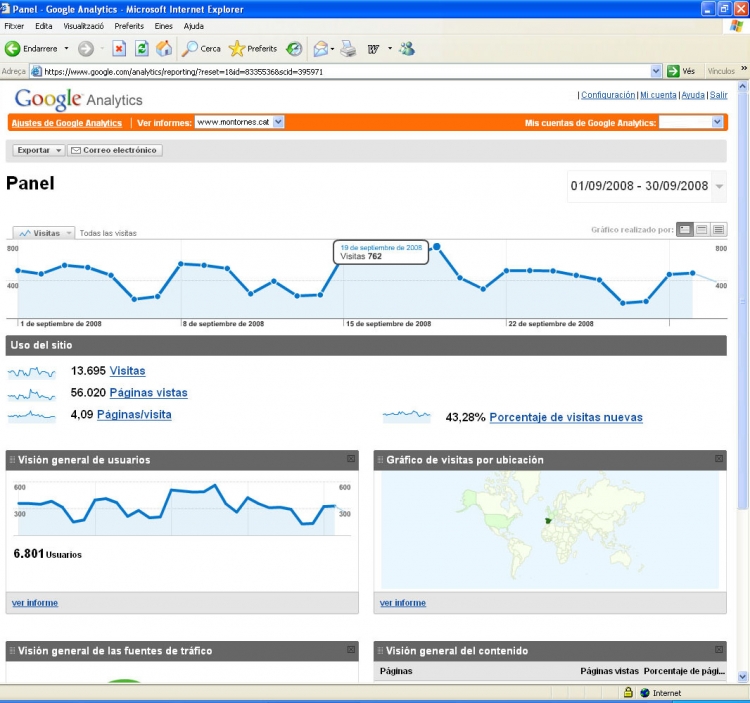750x703 pixels.
Task: Go to the home page icon
Action: [164, 49]
